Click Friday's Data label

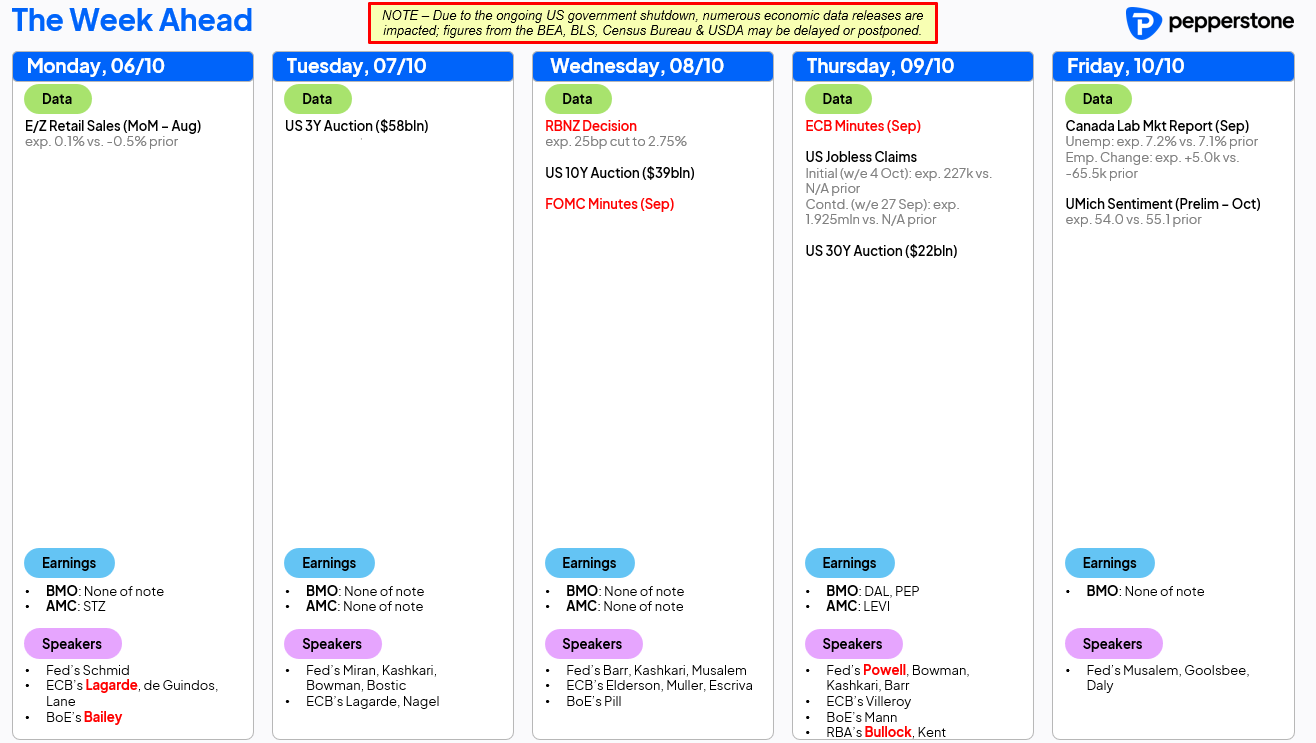(x=1098, y=99)
